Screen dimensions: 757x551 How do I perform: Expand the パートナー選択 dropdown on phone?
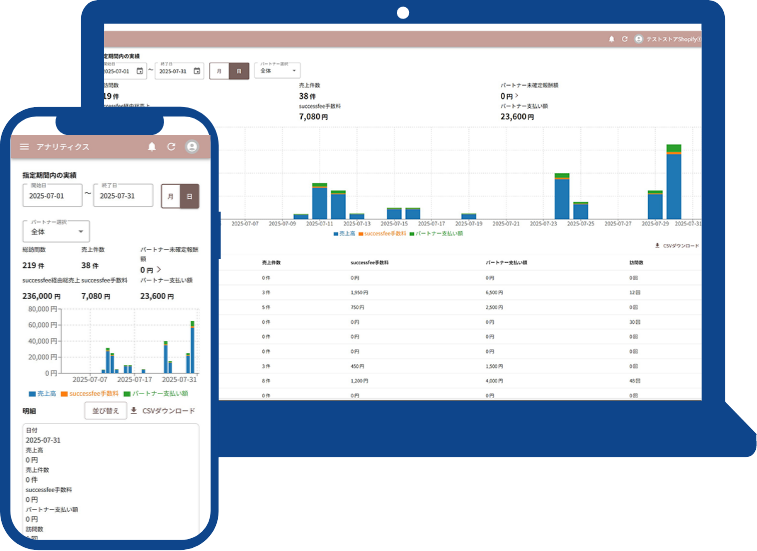56,231
